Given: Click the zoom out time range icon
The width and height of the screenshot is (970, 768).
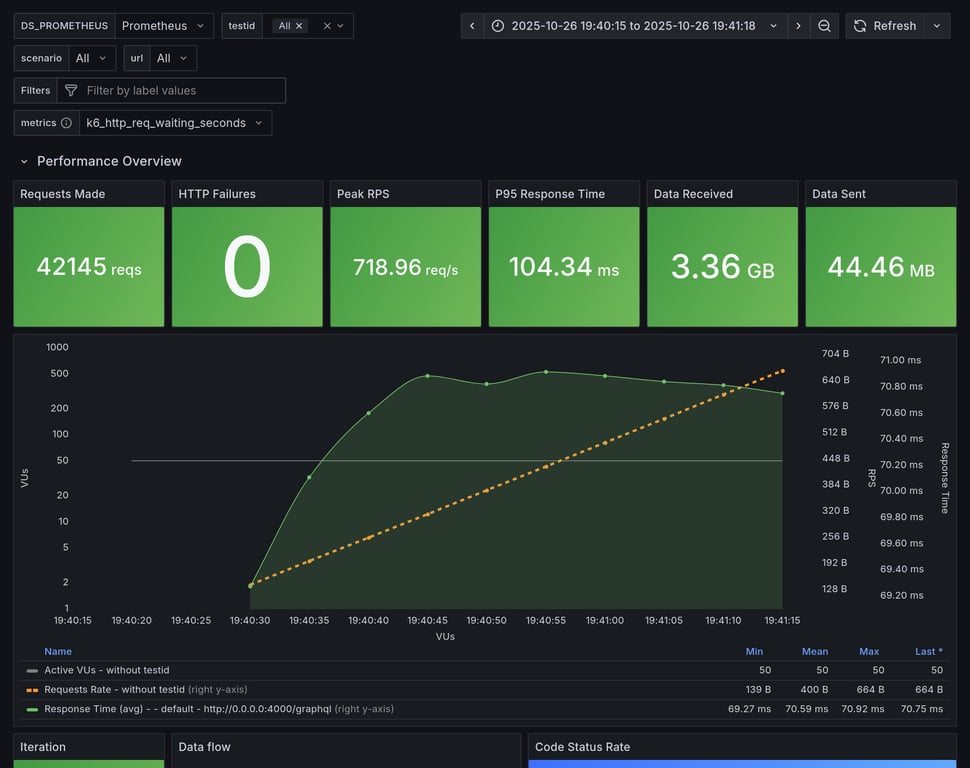Looking at the screenshot, I should (824, 26).
